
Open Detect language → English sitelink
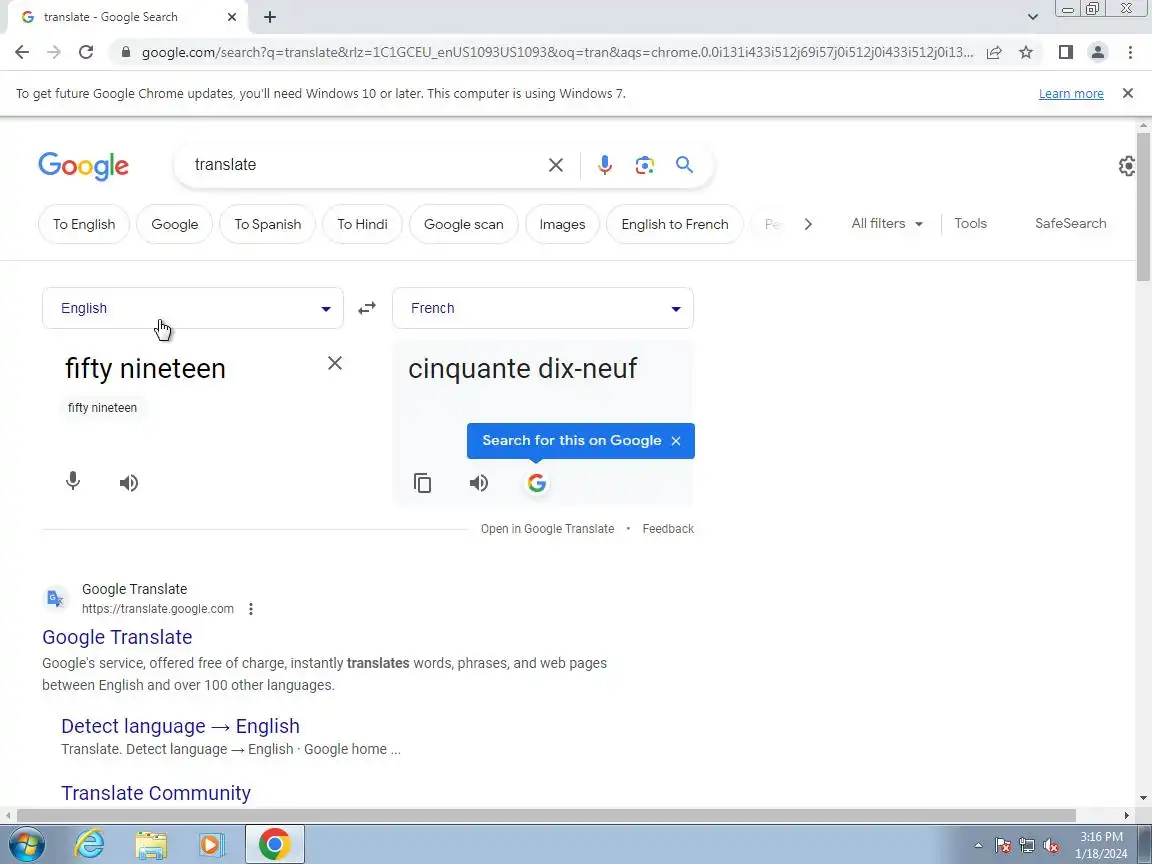pos(180,726)
